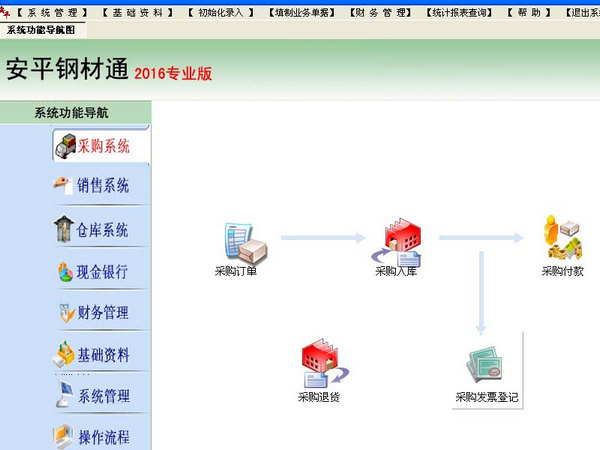Click the 采购发票登记 label text

[487, 397]
